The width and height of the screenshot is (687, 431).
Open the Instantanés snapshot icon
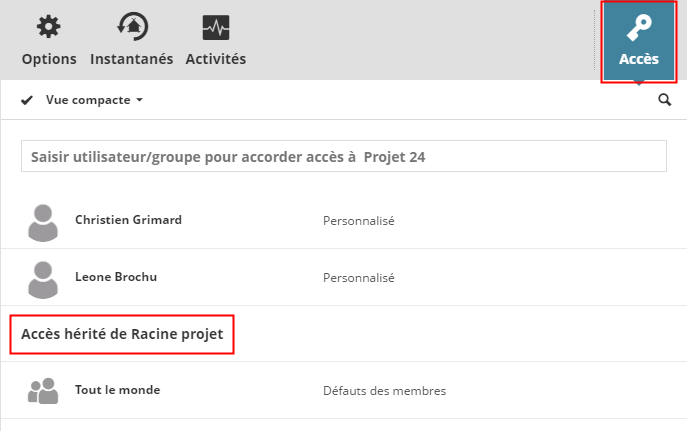click(131, 27)
